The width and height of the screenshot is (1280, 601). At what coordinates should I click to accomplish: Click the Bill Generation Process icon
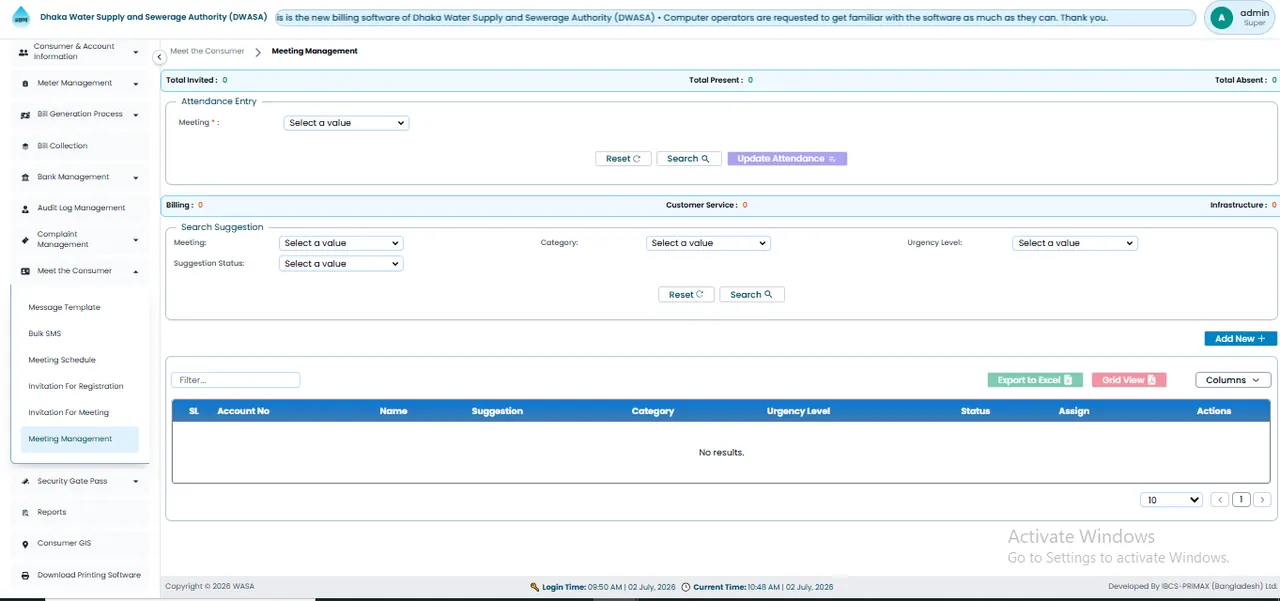[26, 115]
